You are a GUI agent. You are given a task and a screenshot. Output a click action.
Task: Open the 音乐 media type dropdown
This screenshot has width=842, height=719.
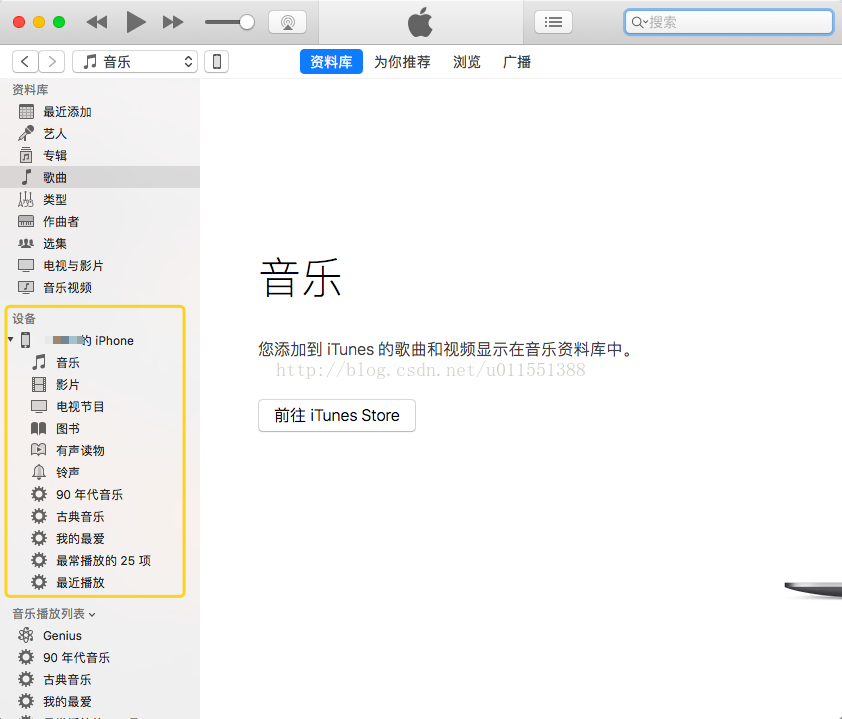pos(135,61)
